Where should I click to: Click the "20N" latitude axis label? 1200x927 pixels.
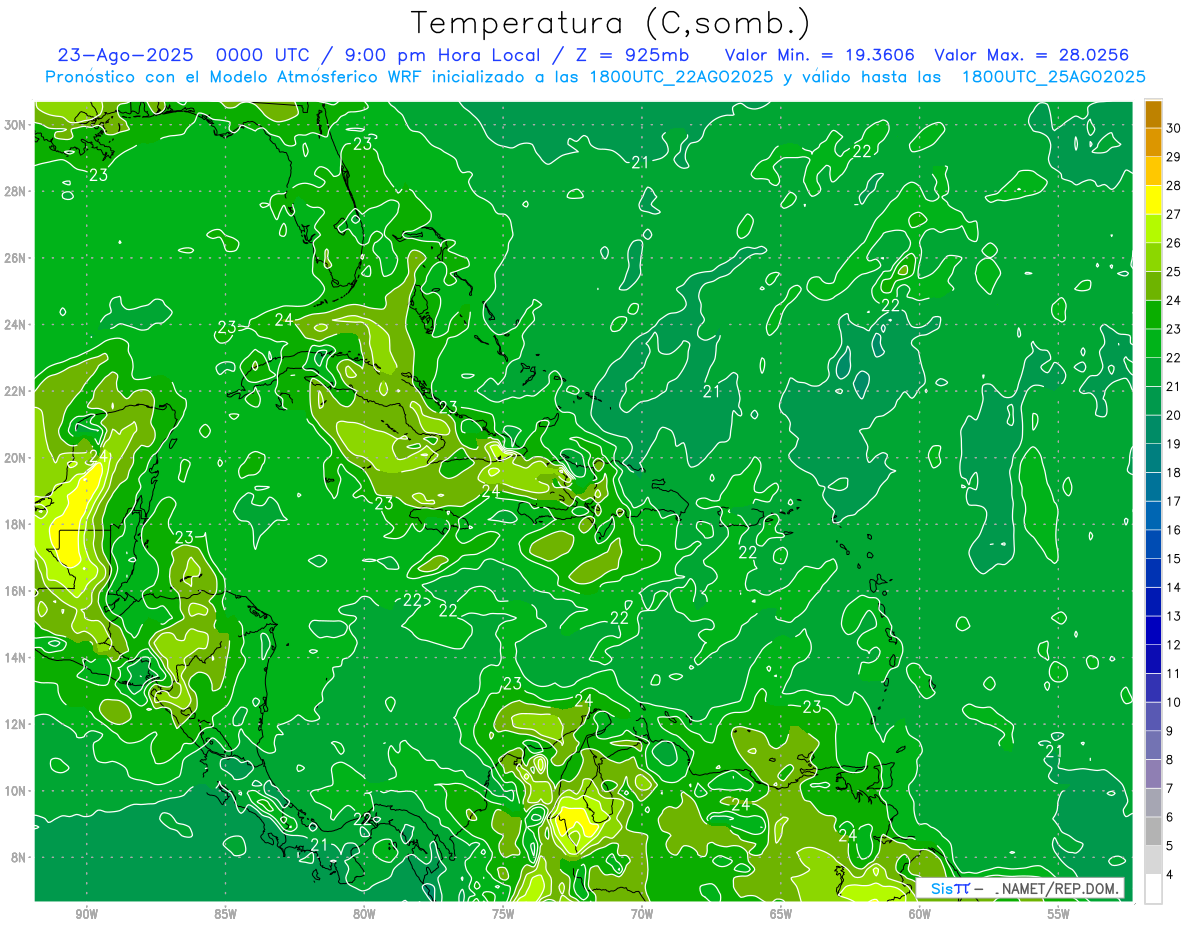coord(16,458)
